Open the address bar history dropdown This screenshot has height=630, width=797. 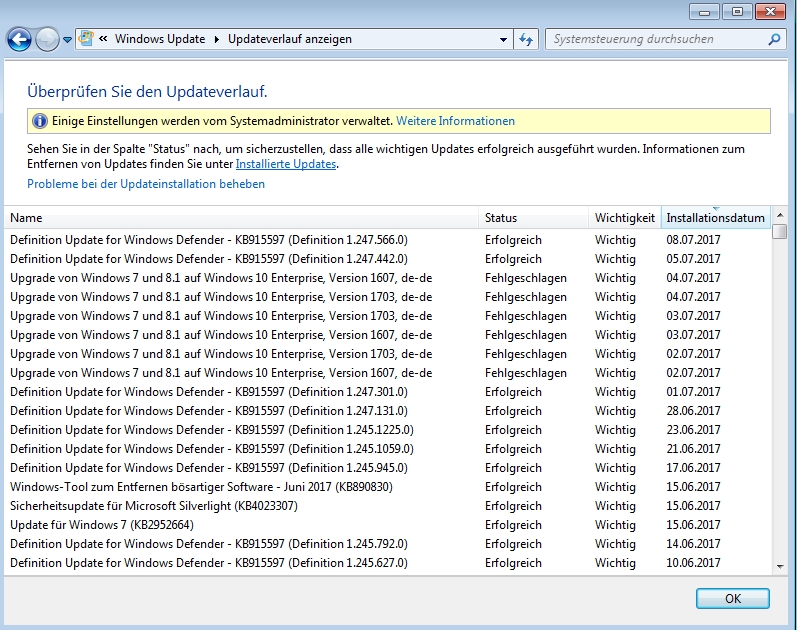point(503,39)
